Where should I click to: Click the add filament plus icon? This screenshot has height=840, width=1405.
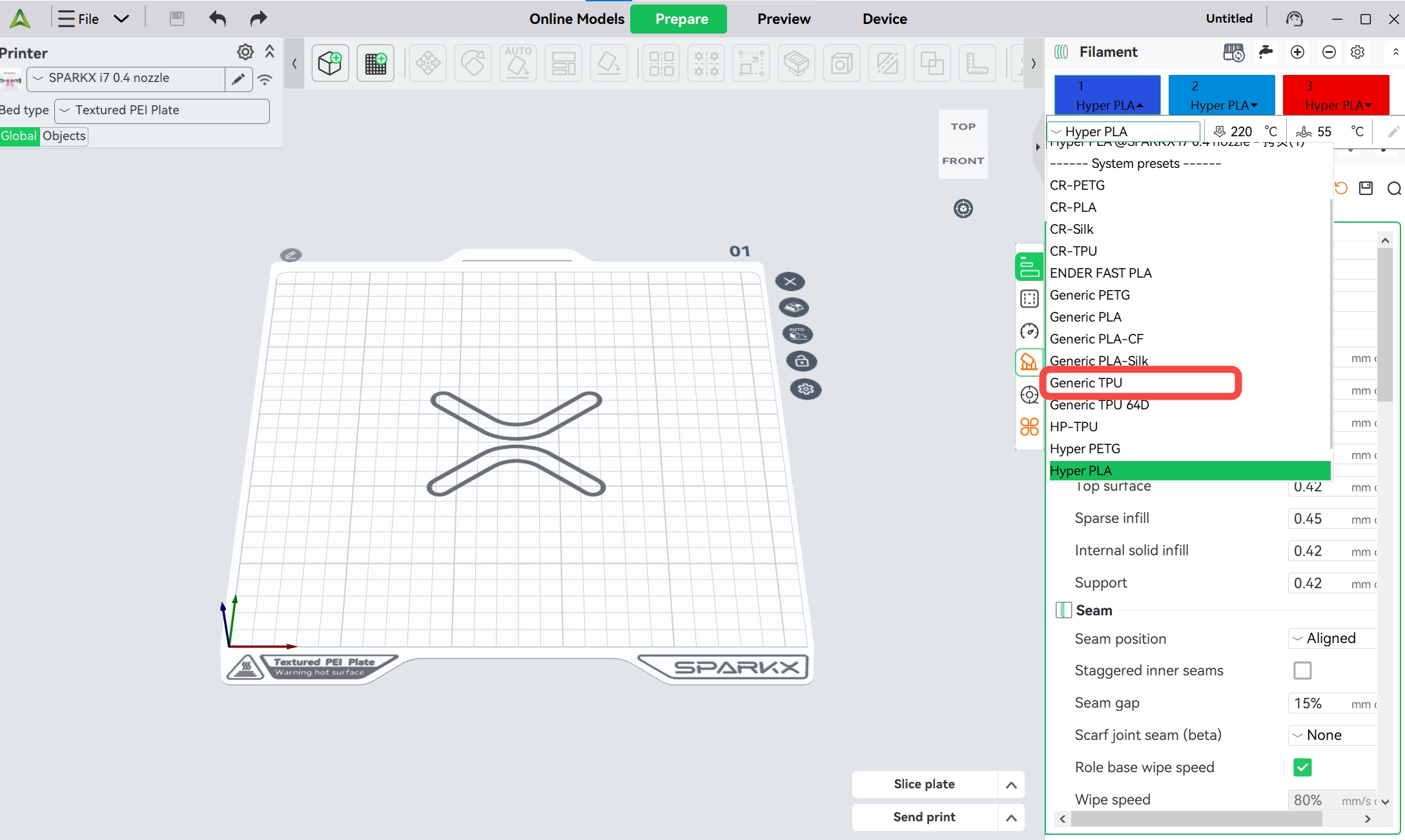pos(1297,52)
